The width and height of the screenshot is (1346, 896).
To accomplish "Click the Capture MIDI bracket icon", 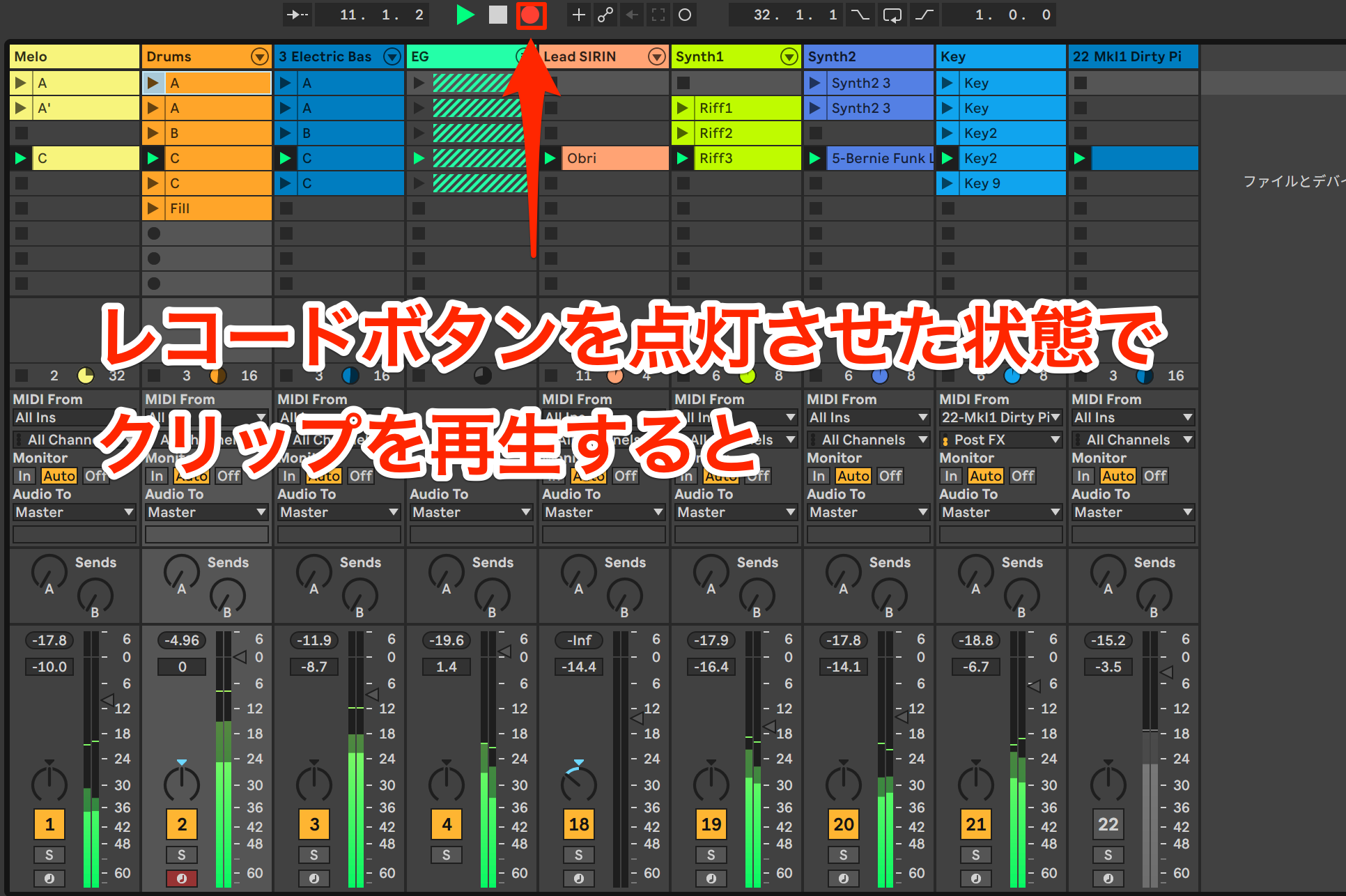I will [x=658, y=15].
